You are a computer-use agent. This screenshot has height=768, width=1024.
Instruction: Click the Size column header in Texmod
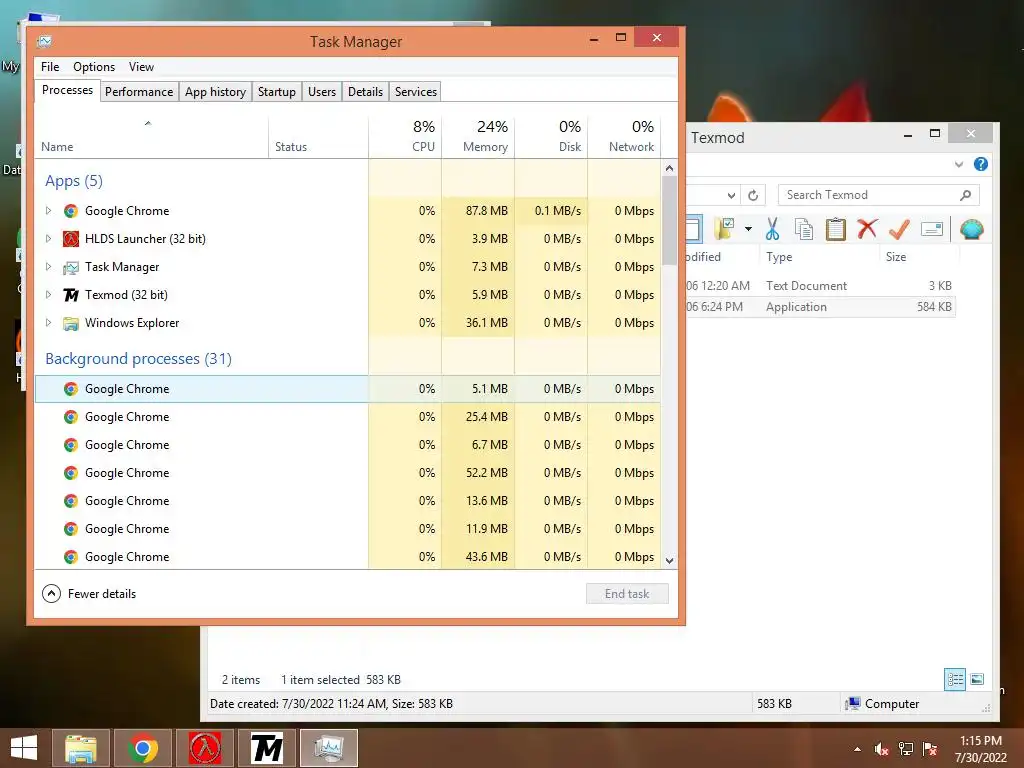tap(896, 257)
